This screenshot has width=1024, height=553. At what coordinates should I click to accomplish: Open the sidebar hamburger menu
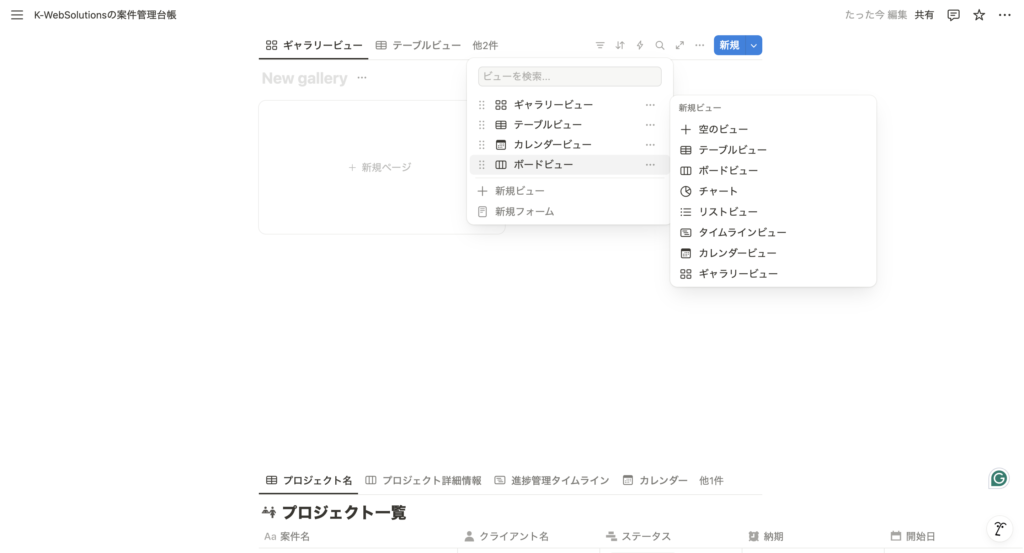coord(16,15)
